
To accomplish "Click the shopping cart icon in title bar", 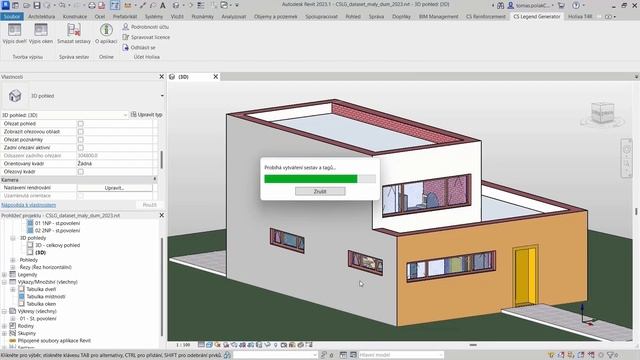I will (562, 5).
